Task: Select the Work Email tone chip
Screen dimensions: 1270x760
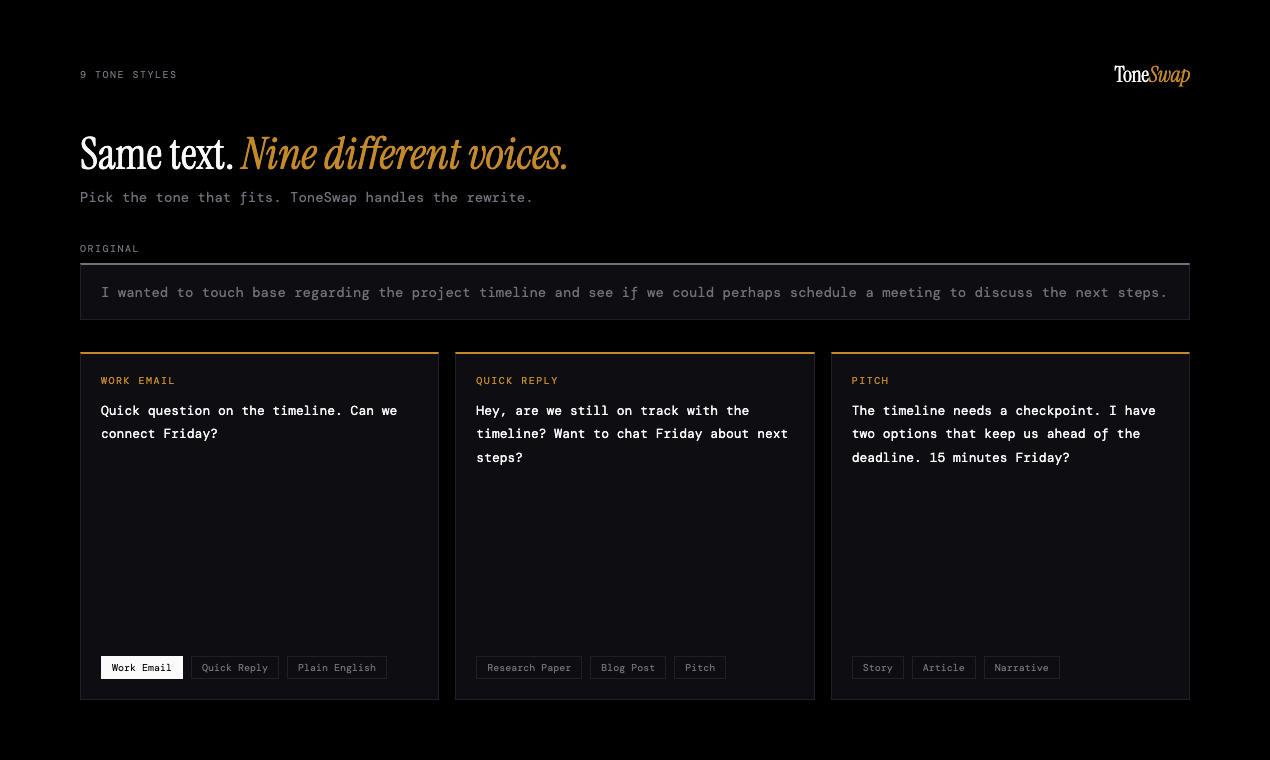Action: (141, 667)
